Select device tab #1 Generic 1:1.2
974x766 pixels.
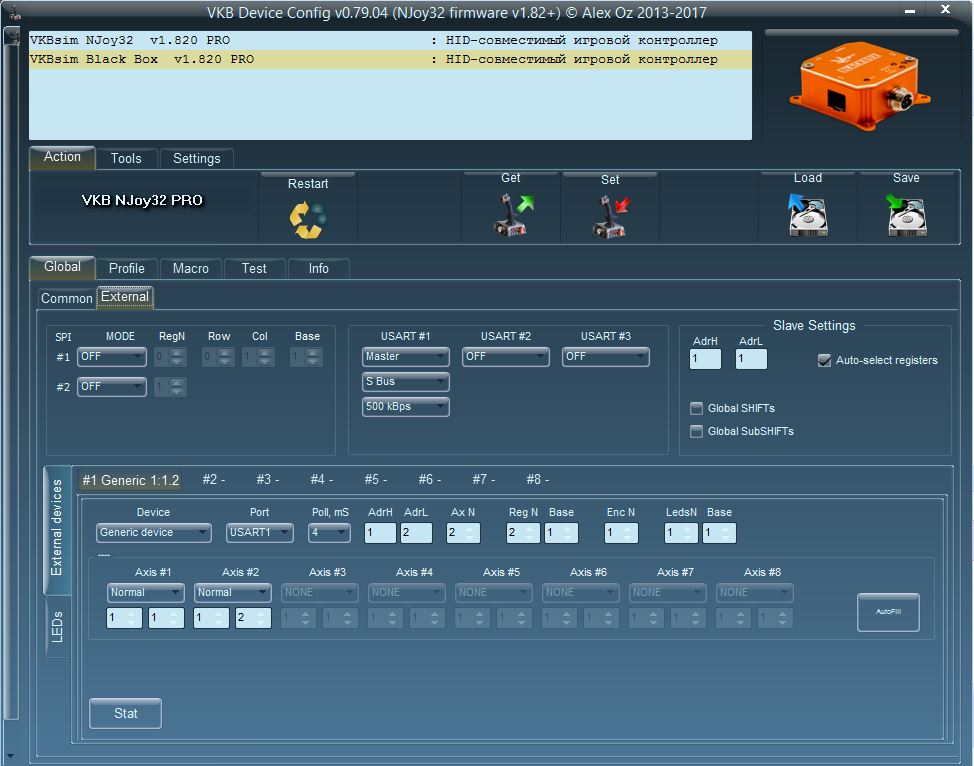click(130, 480)
